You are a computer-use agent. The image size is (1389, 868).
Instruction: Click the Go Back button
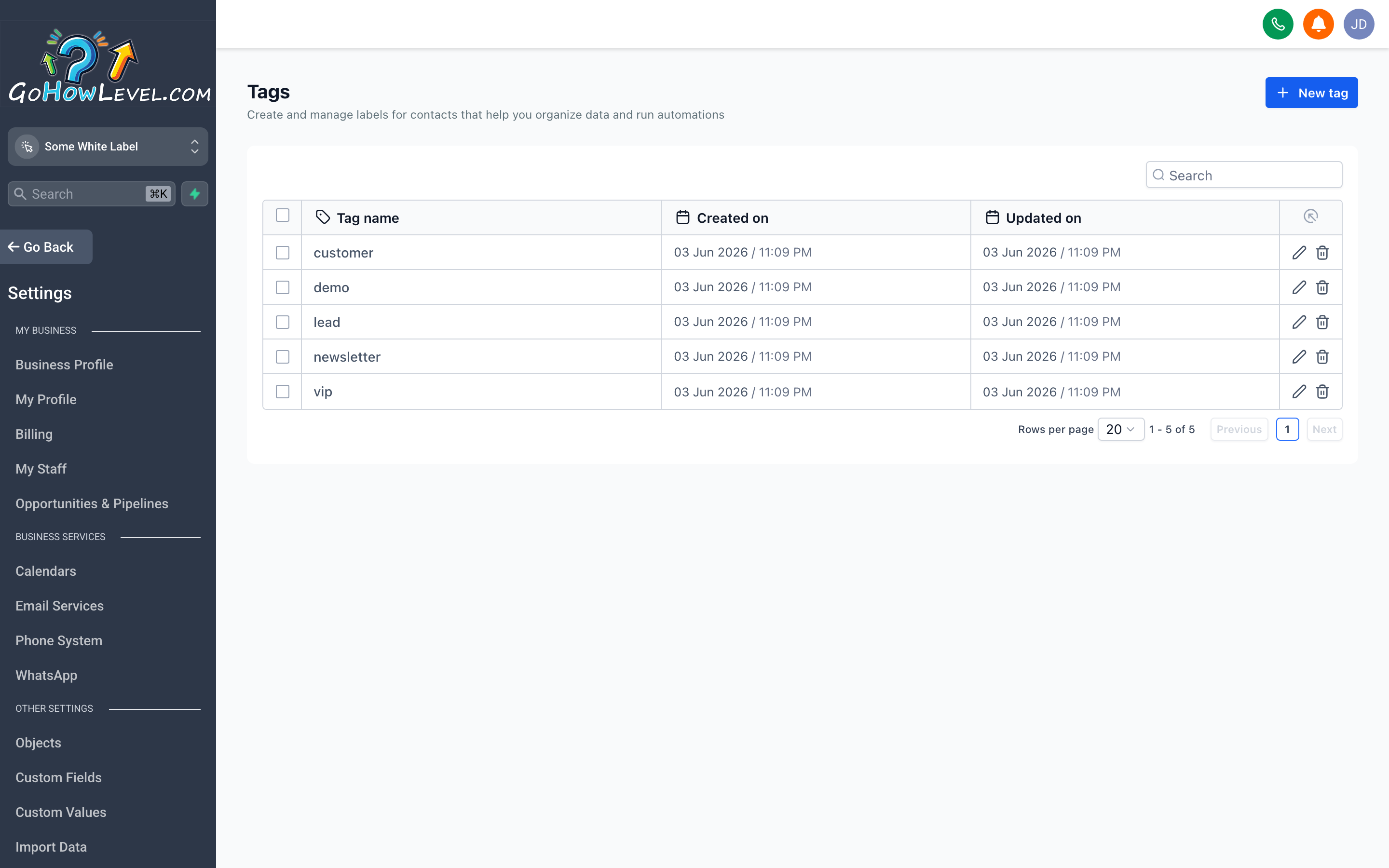coord(46,247)
